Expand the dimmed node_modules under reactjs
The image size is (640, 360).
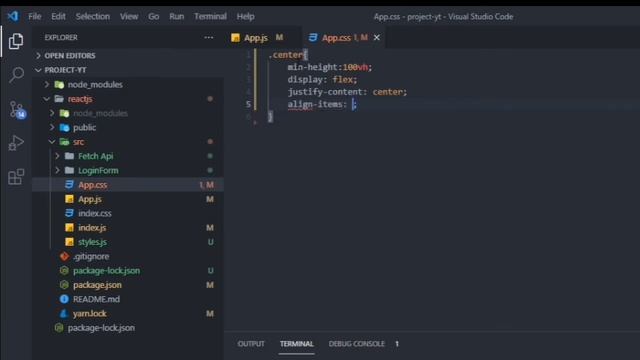coord(52,113)
